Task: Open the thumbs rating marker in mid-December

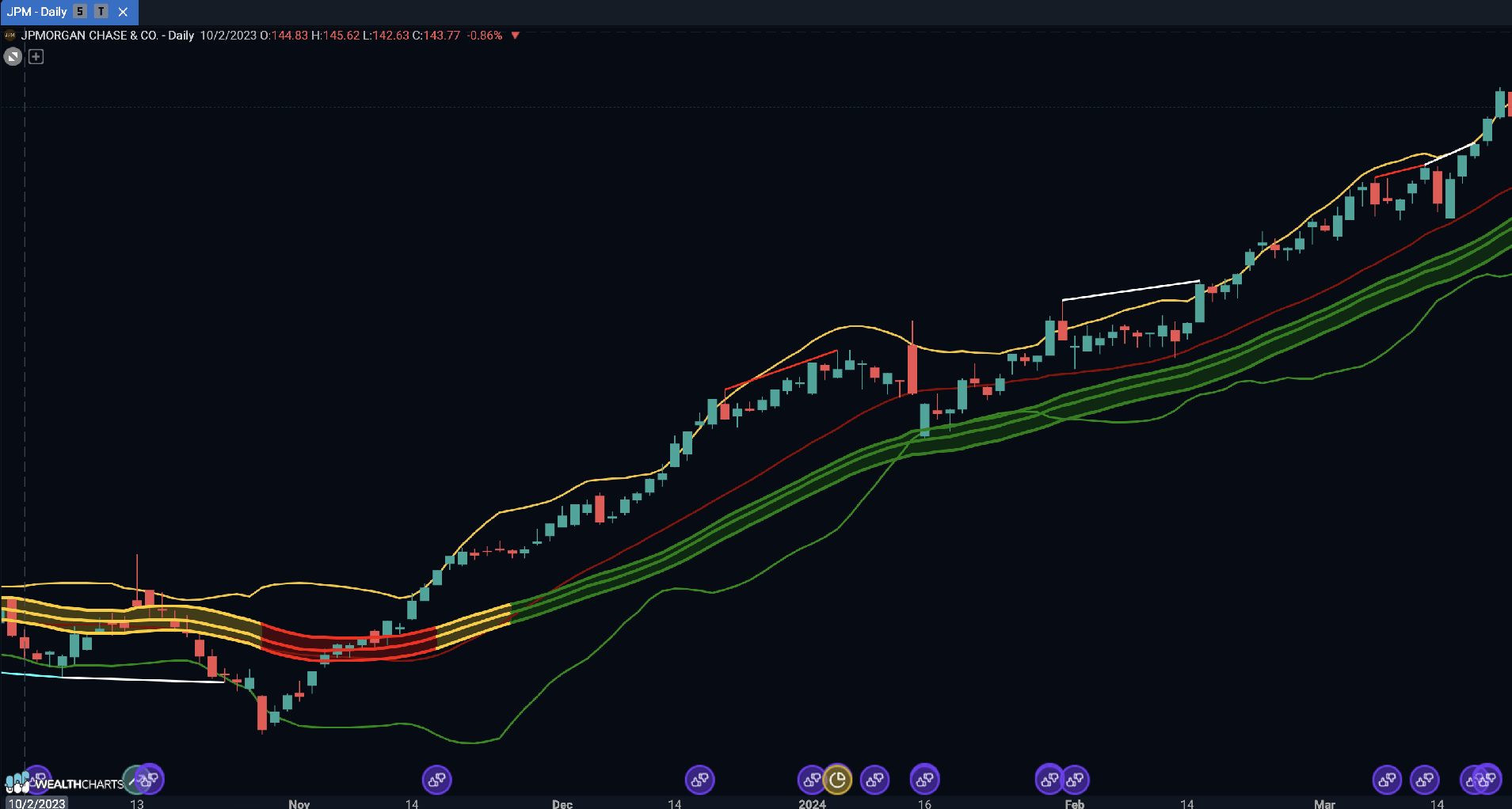Action: point(699,780)
